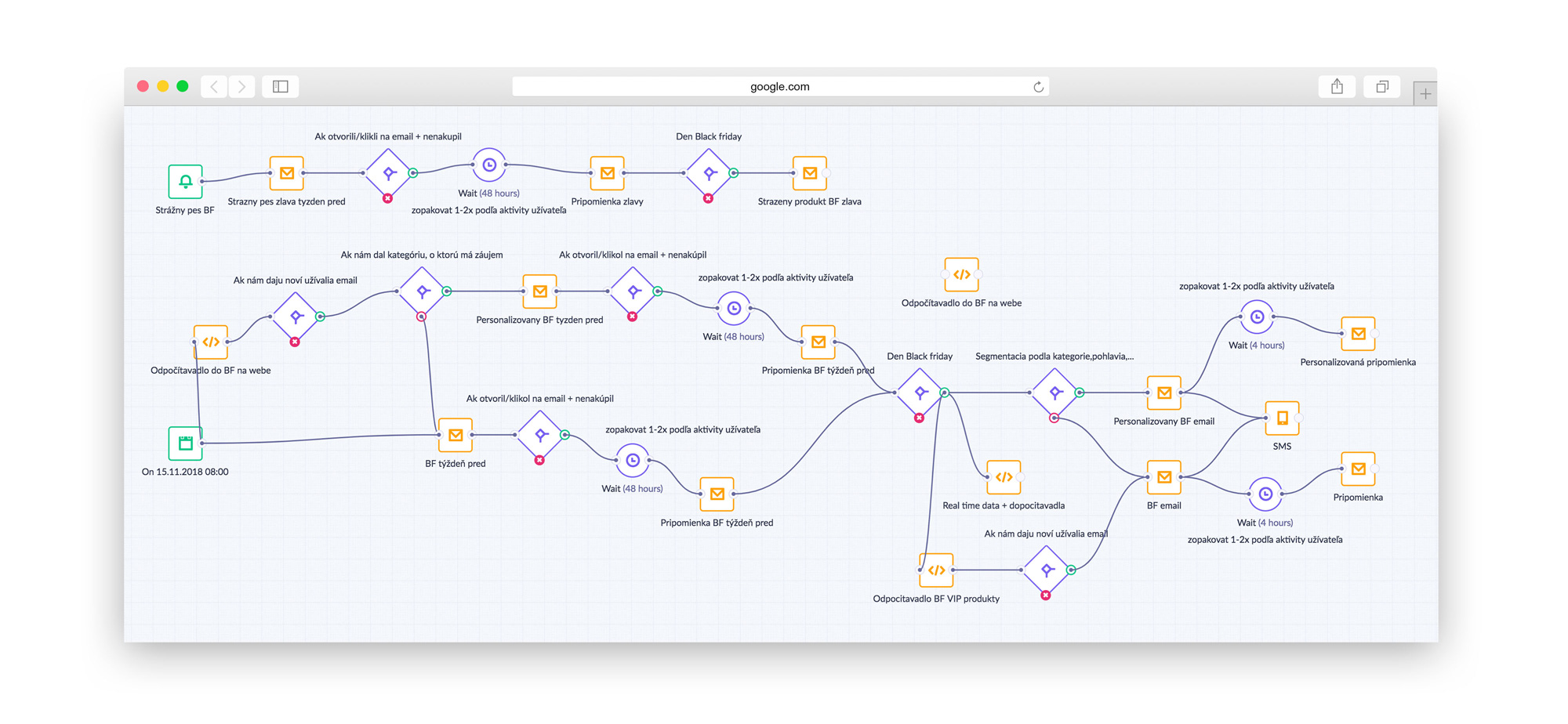This screenshot has width=1568, height=724.
Task: Reload the page with the refresh icon
Action: tap(1038, 87)
